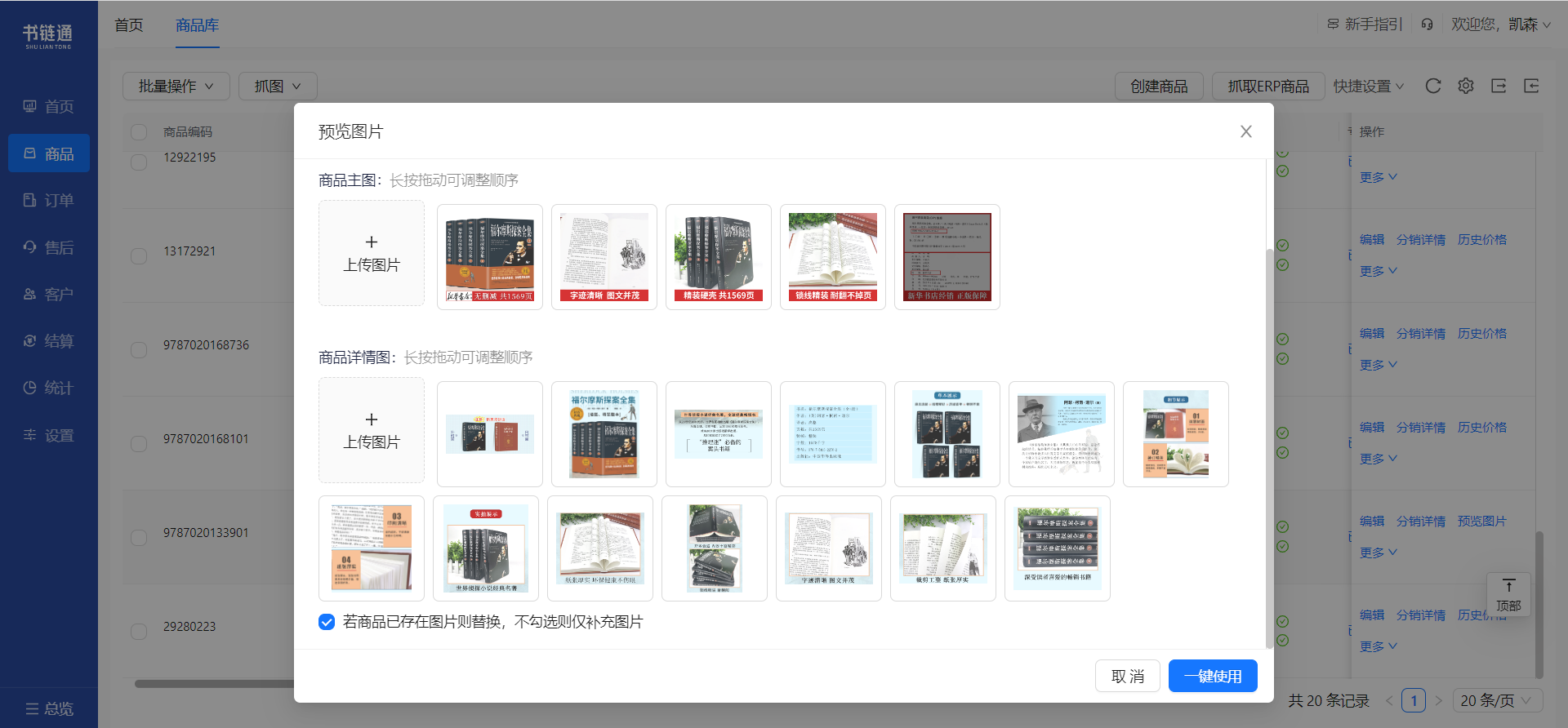Screen dimensions: 1568x728
Task: Click the page's right vertical scrollbar
Action: point(1539,604)
